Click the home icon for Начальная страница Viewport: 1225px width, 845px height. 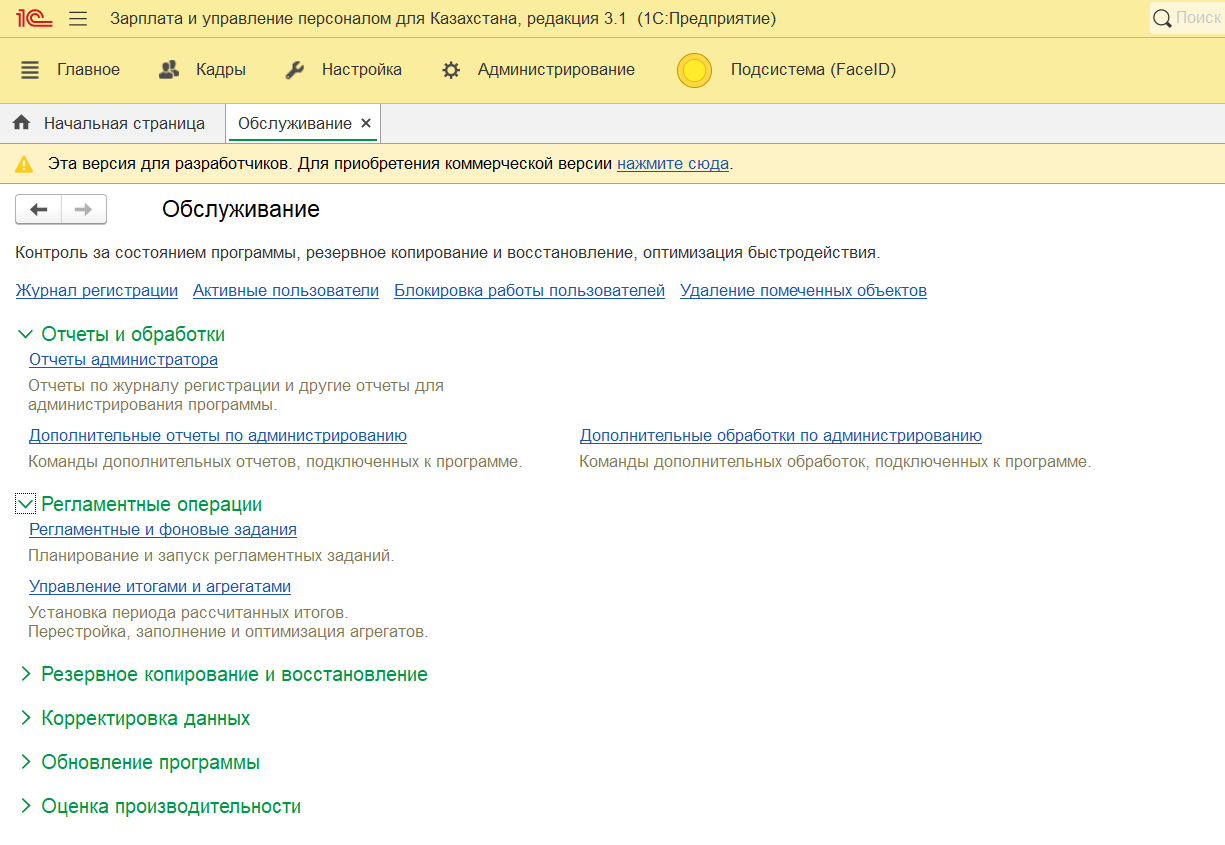[21, 123]
